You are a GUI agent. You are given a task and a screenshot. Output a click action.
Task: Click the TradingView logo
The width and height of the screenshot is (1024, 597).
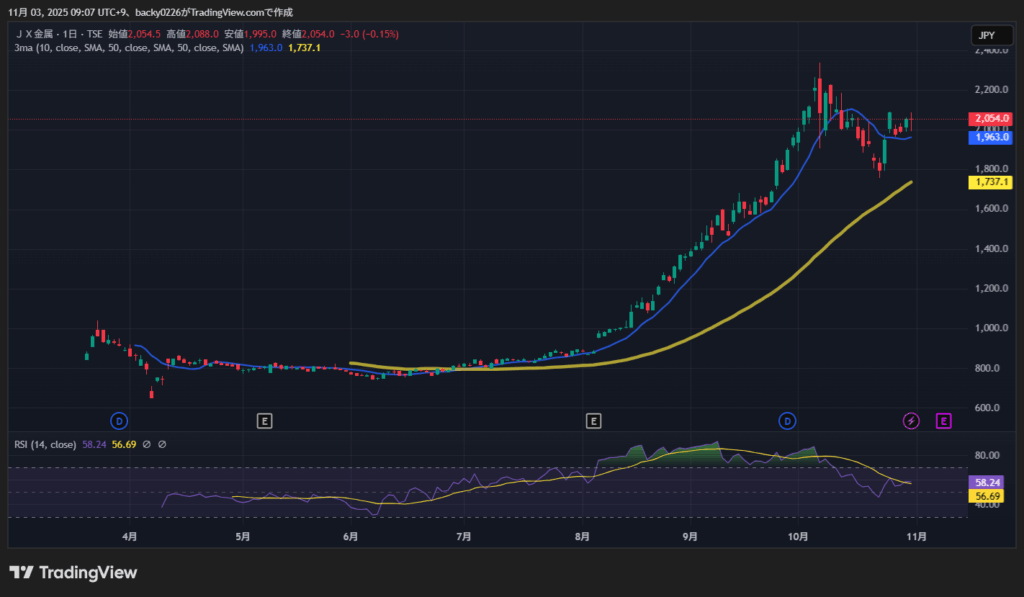click(x=73, y=573)
